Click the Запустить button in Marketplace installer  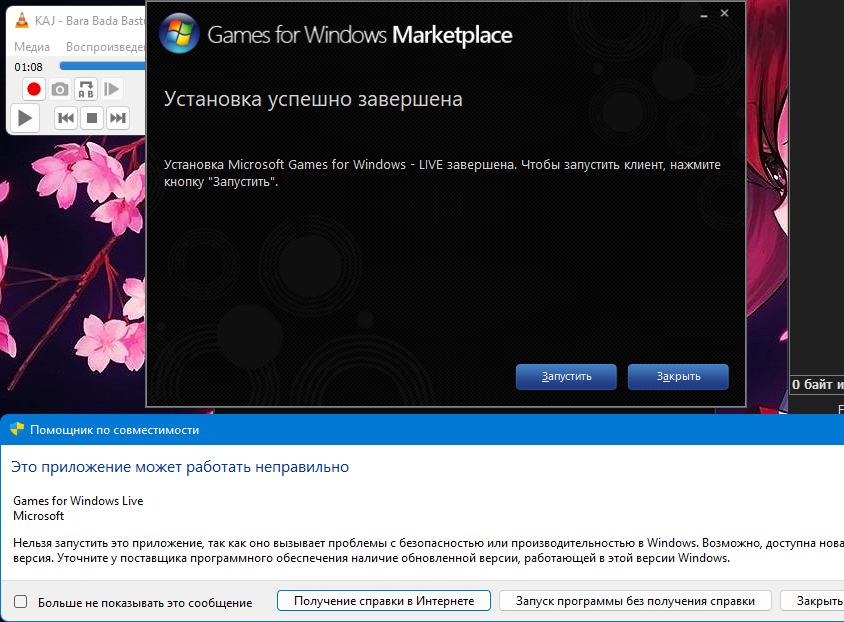(566, 377)
